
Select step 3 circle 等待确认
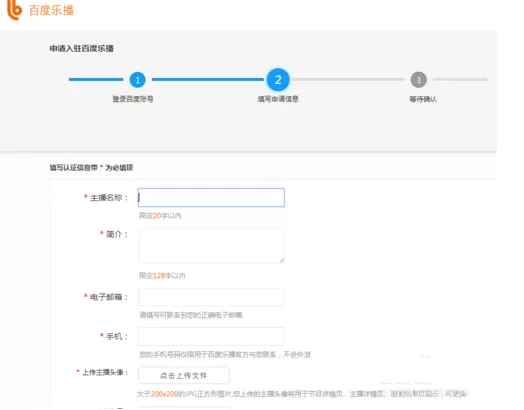pos(418,80)
